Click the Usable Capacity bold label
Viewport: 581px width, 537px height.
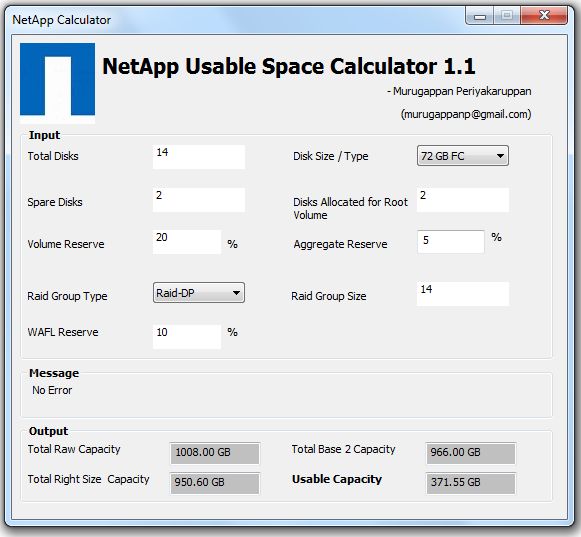(x=337, y=479)
